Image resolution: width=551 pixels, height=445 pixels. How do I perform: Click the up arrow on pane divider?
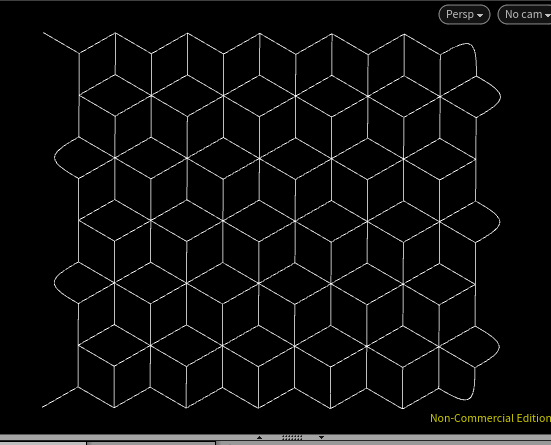(x=259, y=438)
